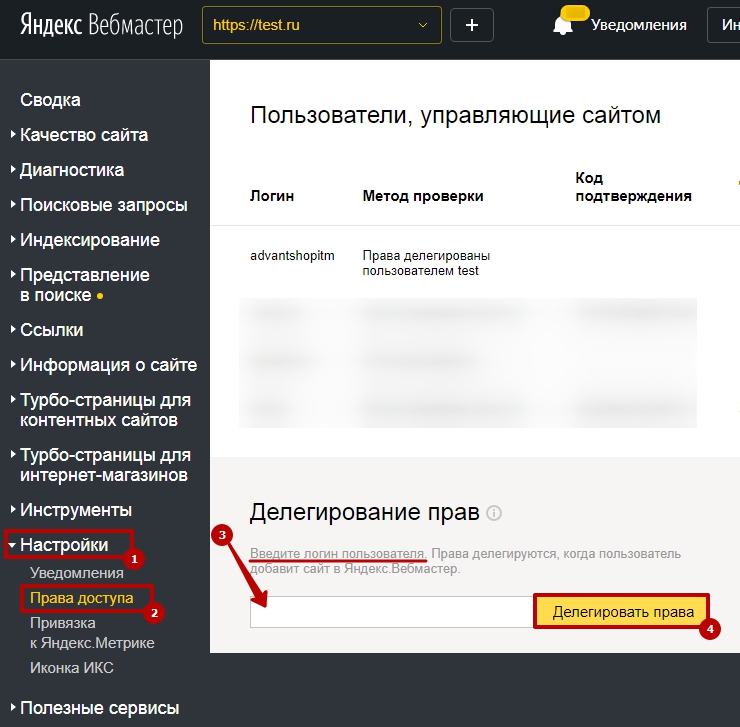This screenshot has width=740, height=727.
Task: Collapse the Настройки section
Action: pyautogui.click(x=64, y=545)
